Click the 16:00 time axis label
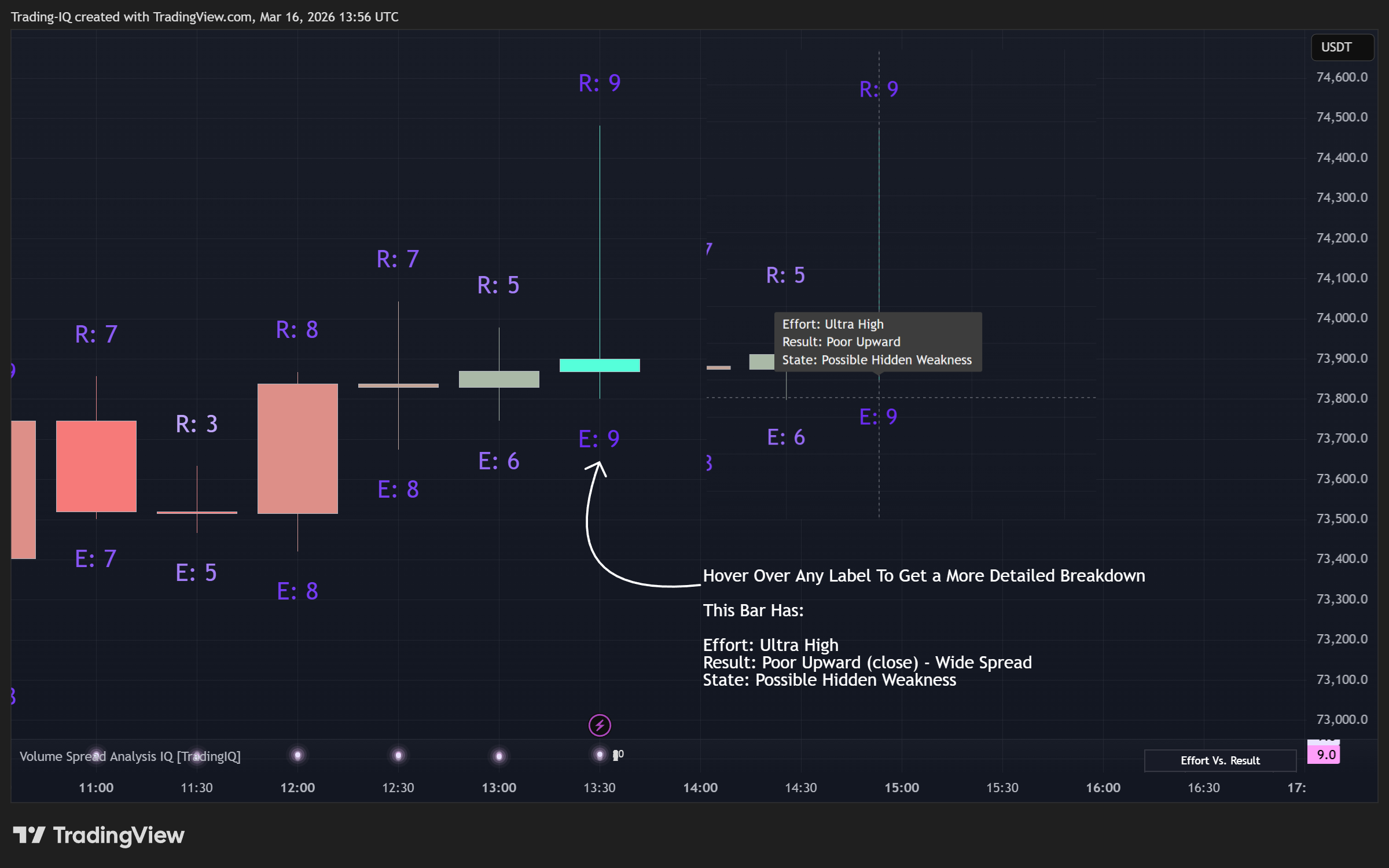This screenshot has height=868, width=1389. pyautogui.click(x=1103, y=788)
